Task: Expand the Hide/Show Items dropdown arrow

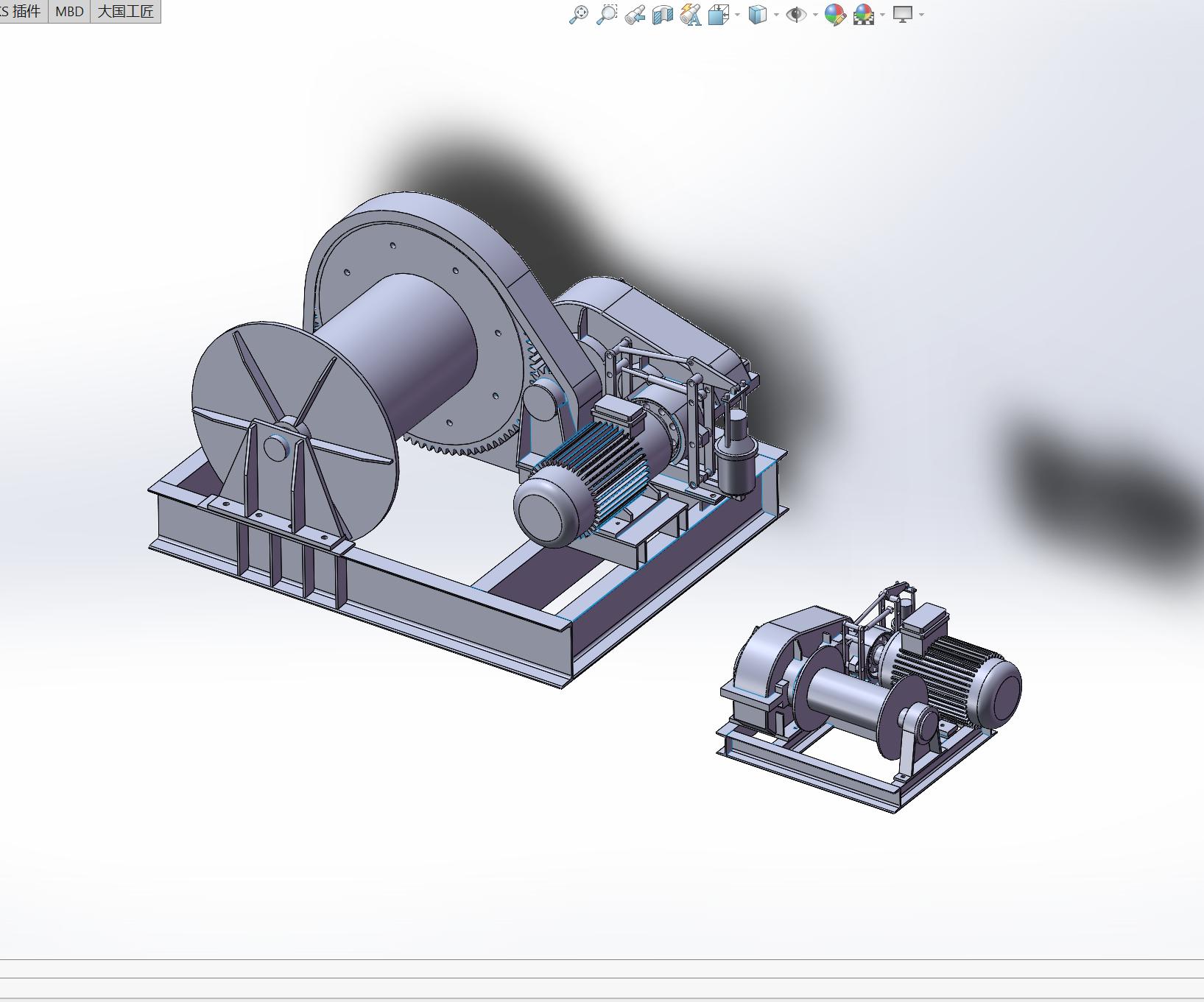Action: 815,15
